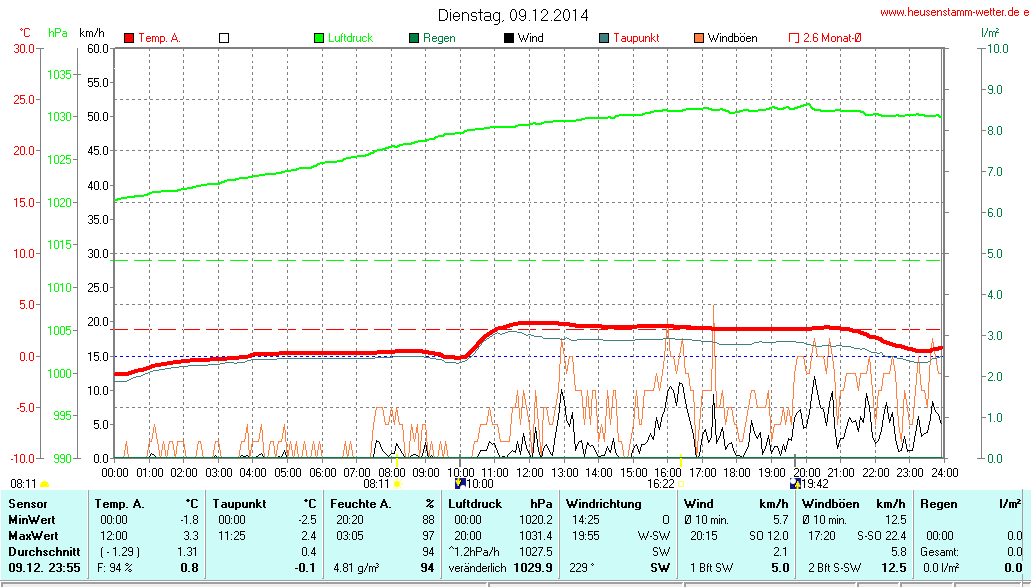Click the Durchschnitt row label
1034x587 pixels.
(x=44, y=551)
